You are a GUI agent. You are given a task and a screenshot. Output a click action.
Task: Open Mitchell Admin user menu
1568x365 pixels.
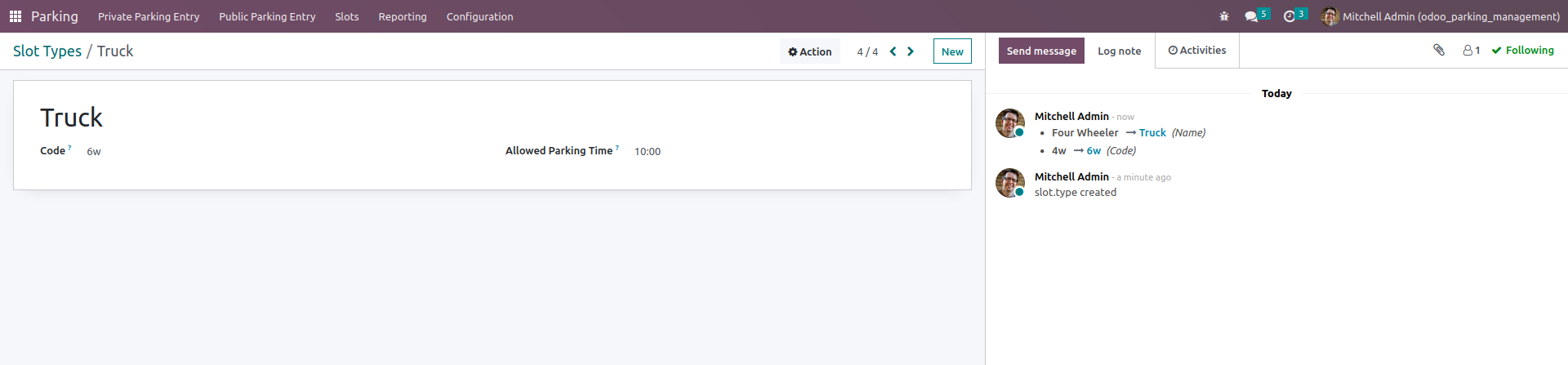click(1441, 16)
